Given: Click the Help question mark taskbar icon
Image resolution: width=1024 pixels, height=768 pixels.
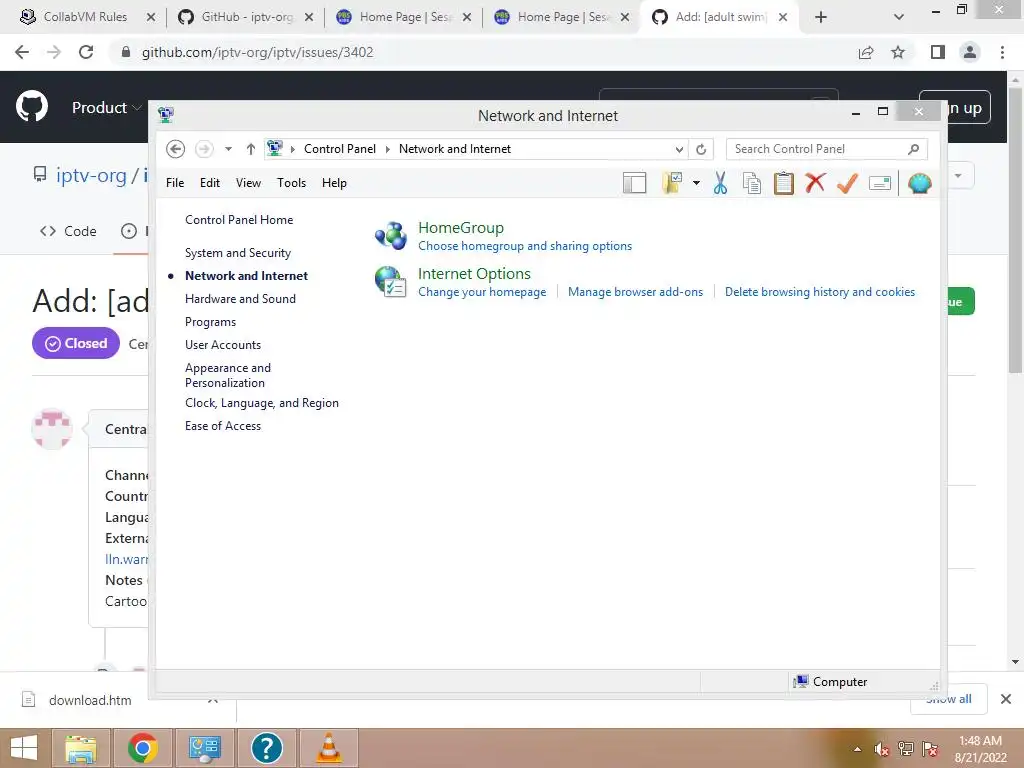Looking at the screenshot, I should tap(266, 748).
